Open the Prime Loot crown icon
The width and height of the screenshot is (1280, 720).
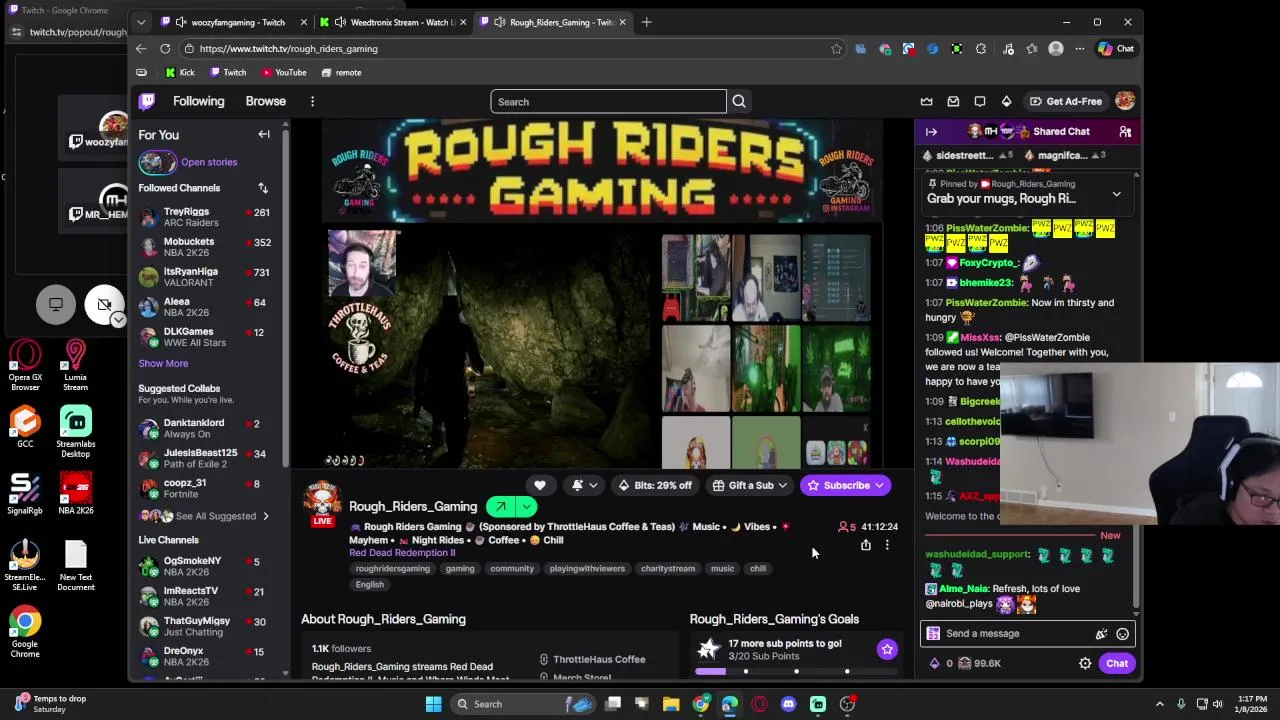click(x=926, y=101)
